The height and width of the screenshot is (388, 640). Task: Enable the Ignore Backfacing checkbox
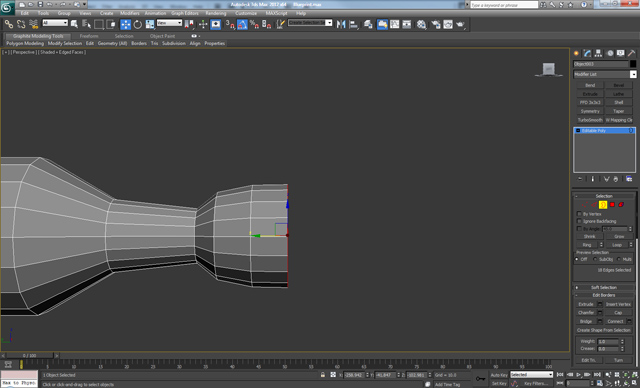pos(579,221)
